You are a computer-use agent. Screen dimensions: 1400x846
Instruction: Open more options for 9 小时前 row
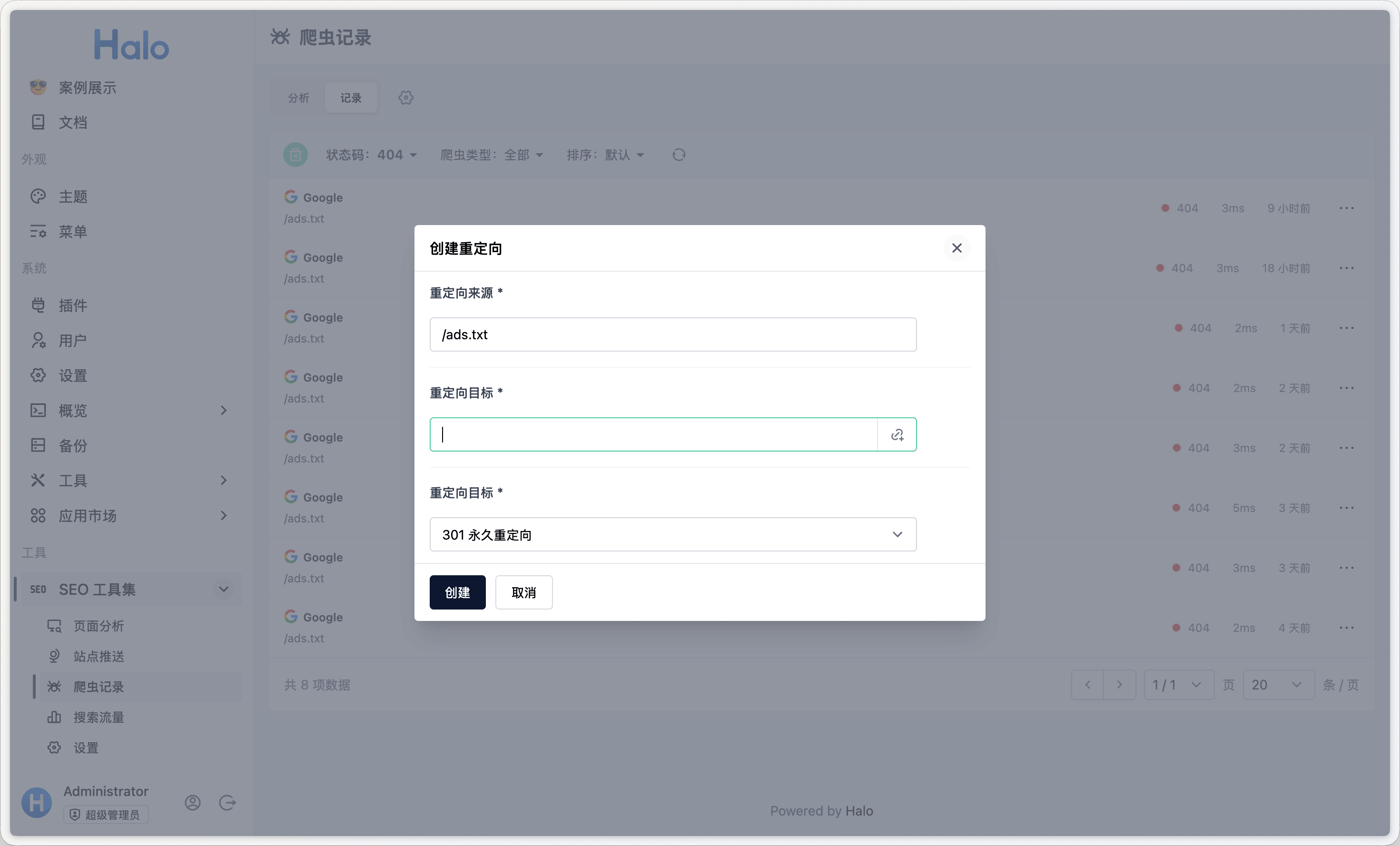pyautogui.click(x=1347, y=208)
